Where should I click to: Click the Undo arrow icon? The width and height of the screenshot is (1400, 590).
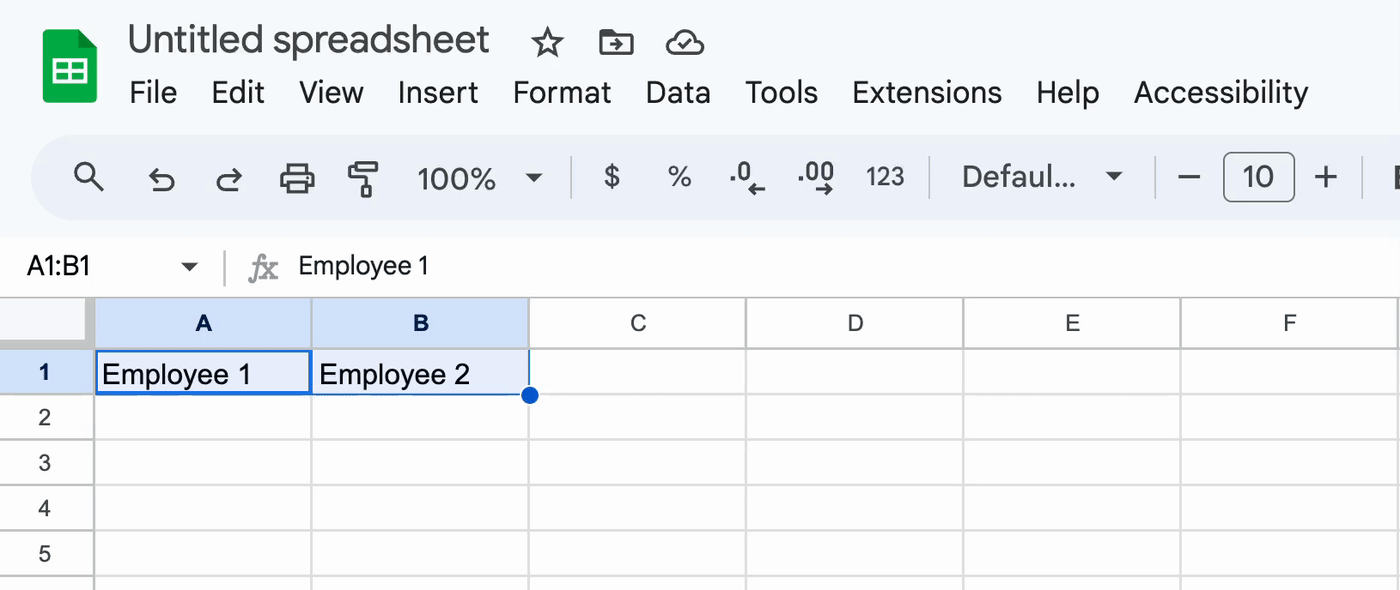pyautogui.click(x=161, y=179)
